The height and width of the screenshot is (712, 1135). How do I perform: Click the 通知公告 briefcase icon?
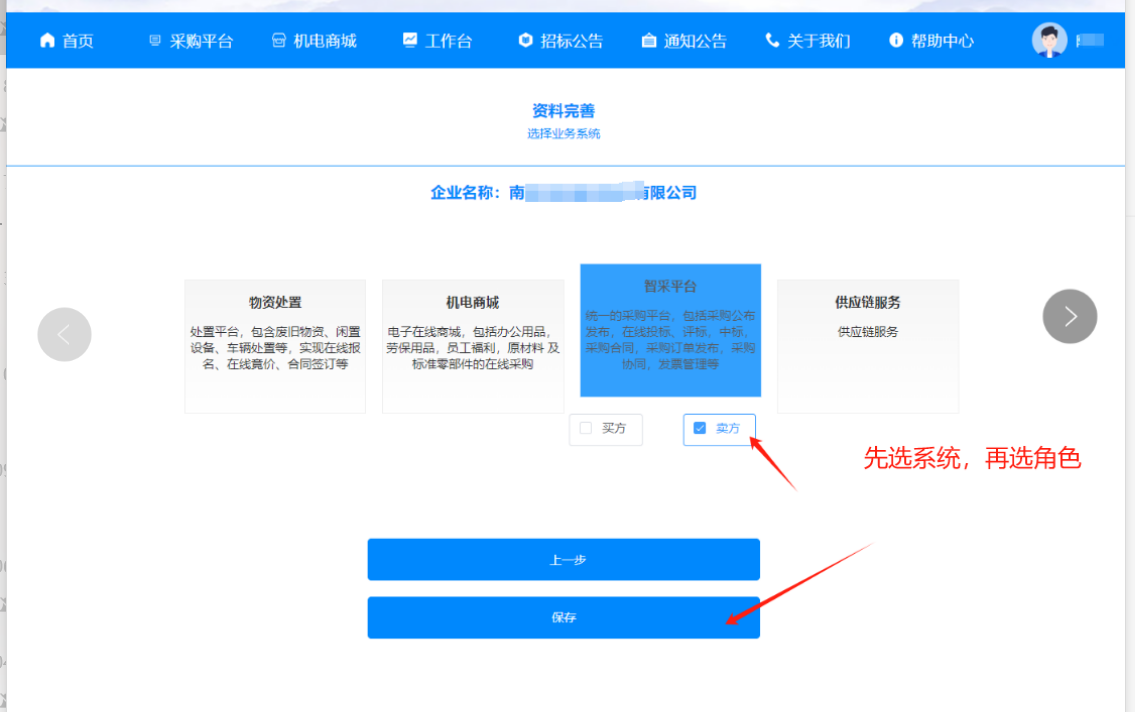649,41
